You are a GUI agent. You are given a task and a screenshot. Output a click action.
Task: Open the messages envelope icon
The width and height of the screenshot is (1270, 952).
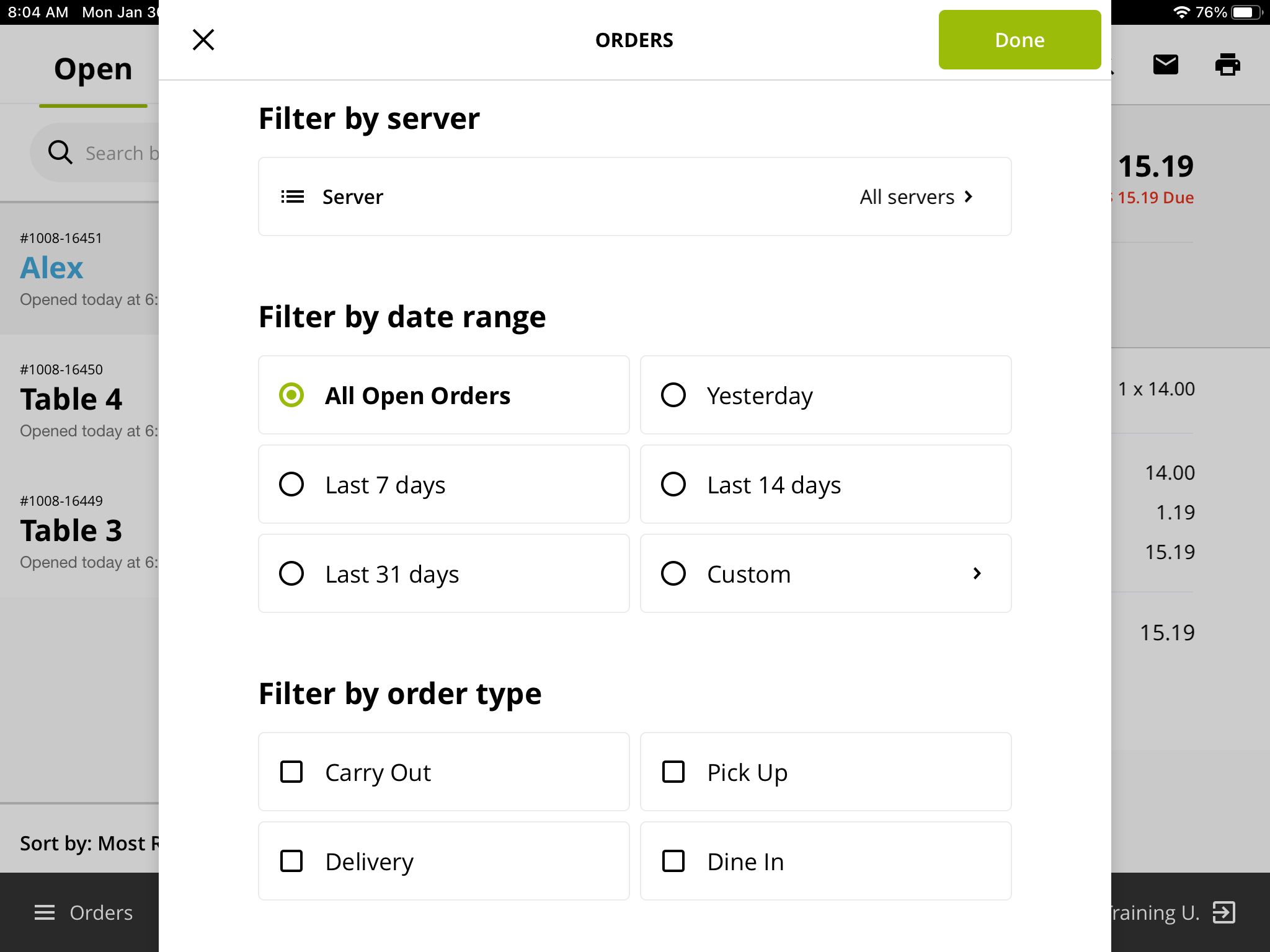click(x=1166, y=64)
